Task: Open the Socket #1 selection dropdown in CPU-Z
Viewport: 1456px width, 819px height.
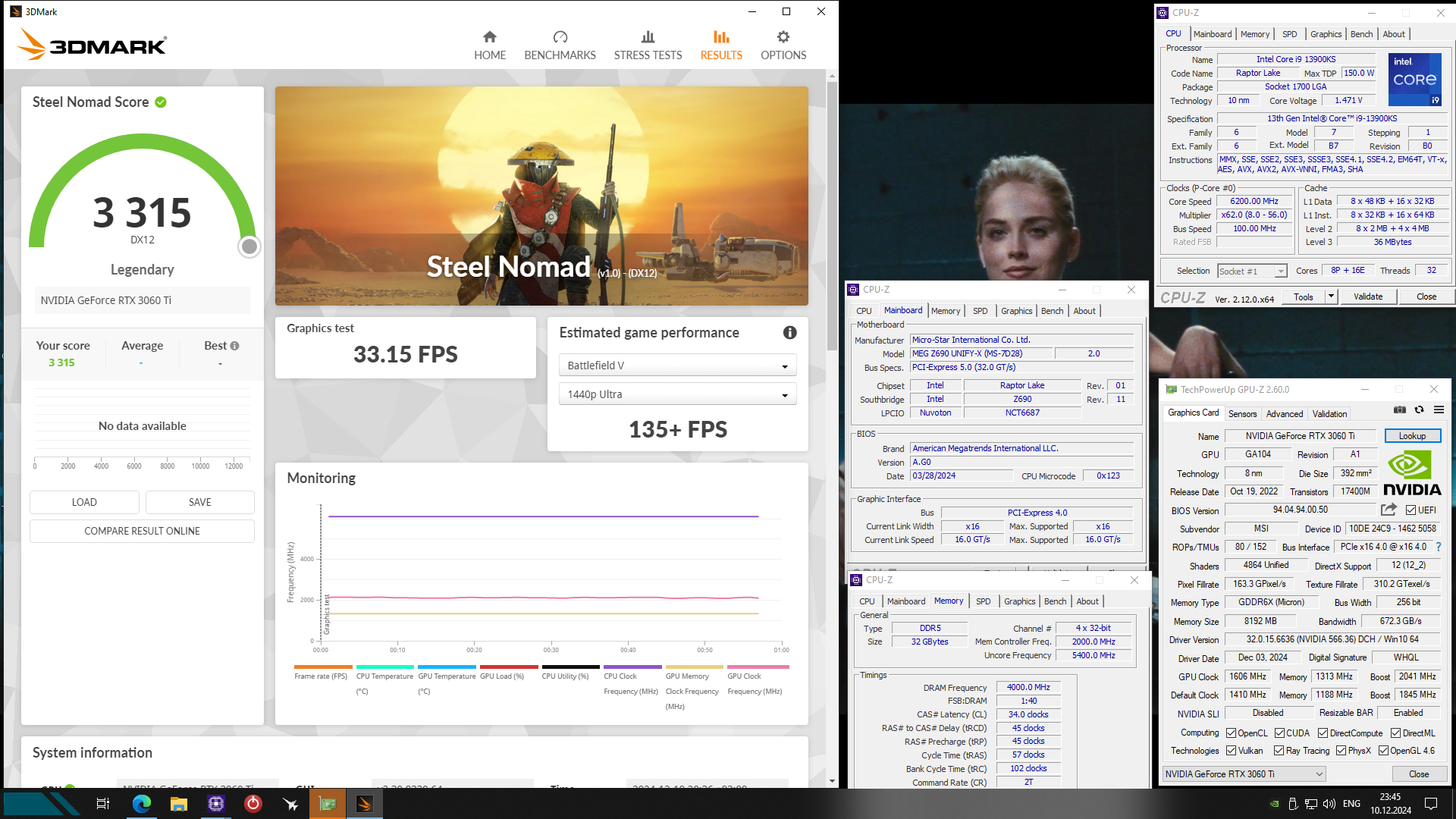Action: click(x=1252, y=271)
